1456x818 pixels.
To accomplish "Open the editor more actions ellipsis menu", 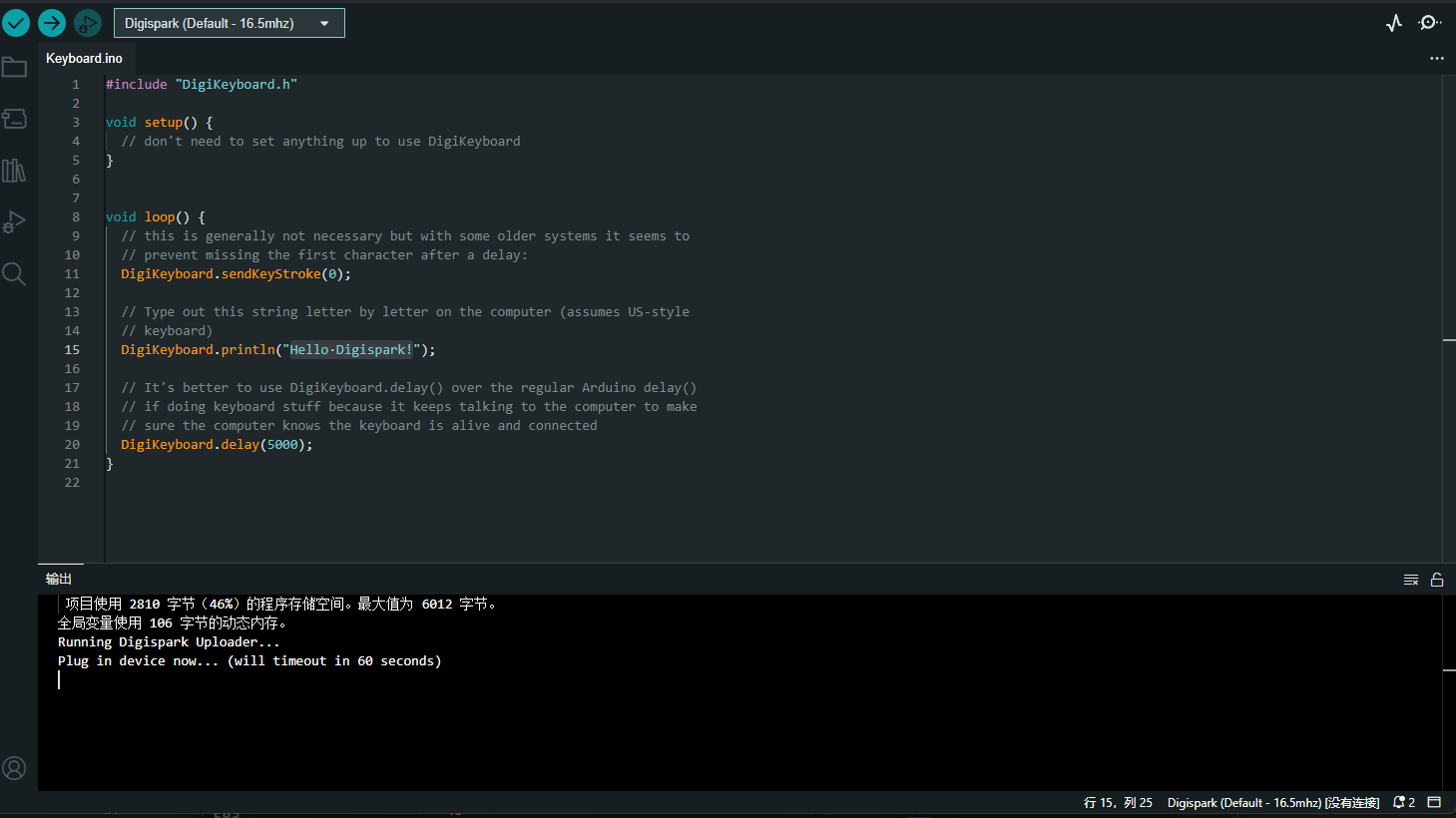I will (1437, 58).
